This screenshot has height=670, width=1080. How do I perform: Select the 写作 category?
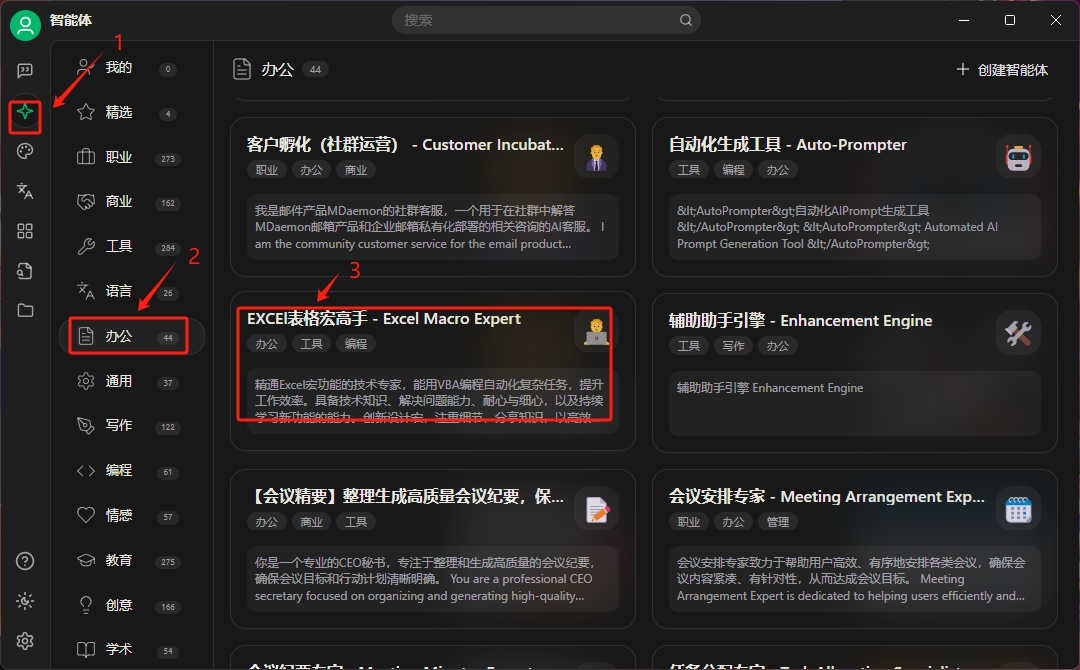click(132, 426)
